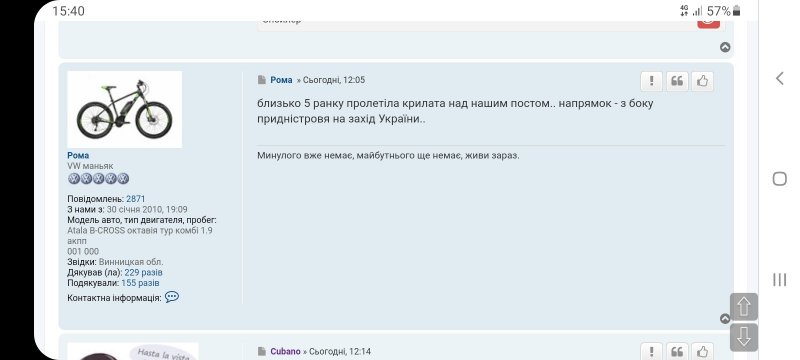This screenshot has width=800, height=360.
Task: View Рома's 2871 posts
Action: click(136, 198)
